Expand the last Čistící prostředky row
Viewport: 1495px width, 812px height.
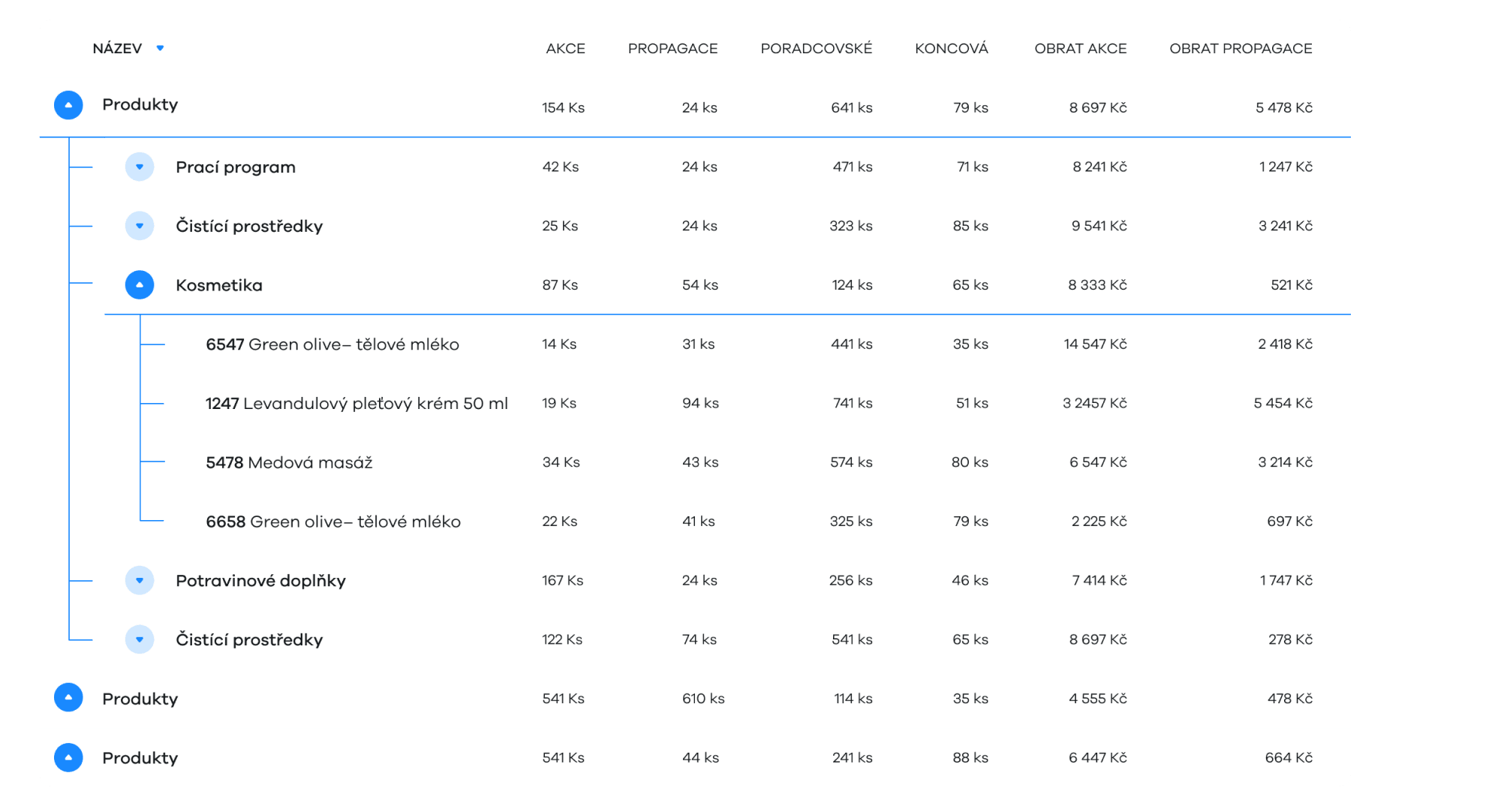click(x=140, y=639)
